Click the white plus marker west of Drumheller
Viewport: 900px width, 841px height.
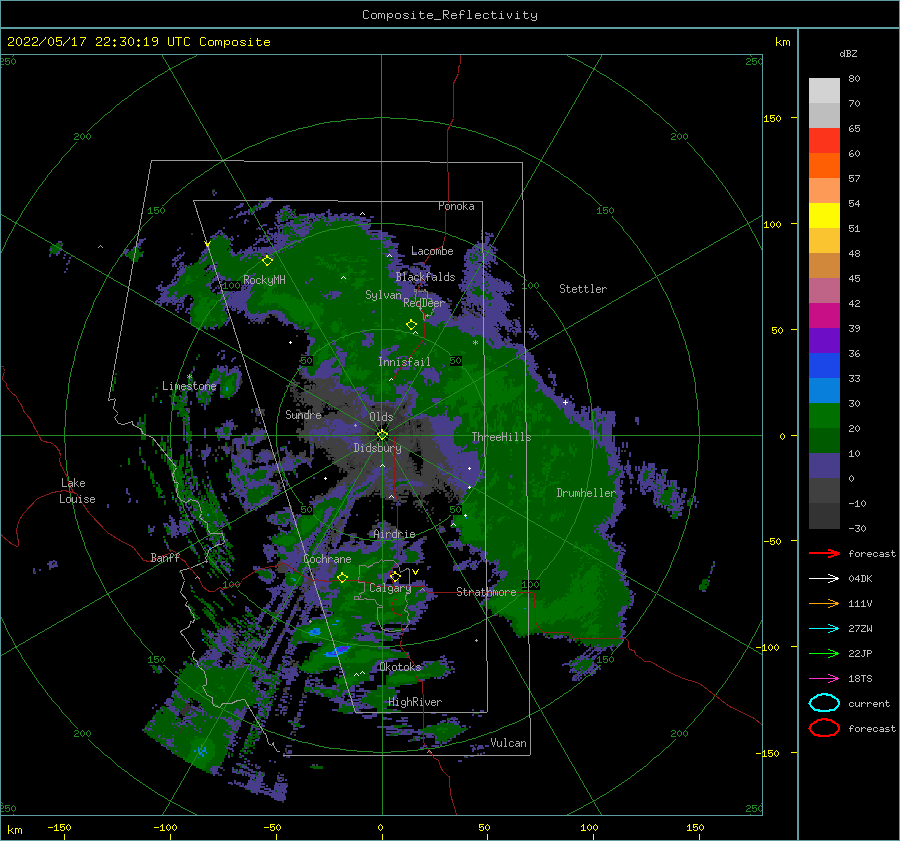click(x=565, y=402)
